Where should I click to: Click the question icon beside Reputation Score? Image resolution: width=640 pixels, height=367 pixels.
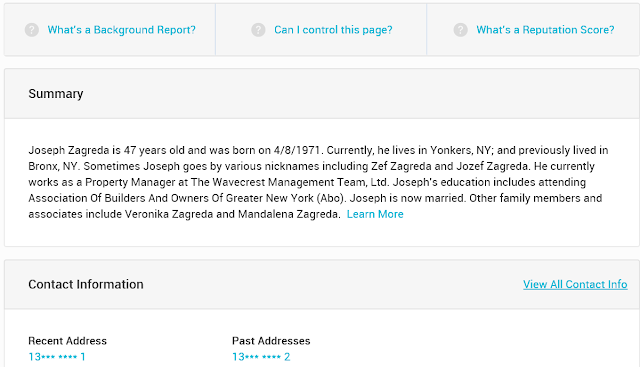460,30
